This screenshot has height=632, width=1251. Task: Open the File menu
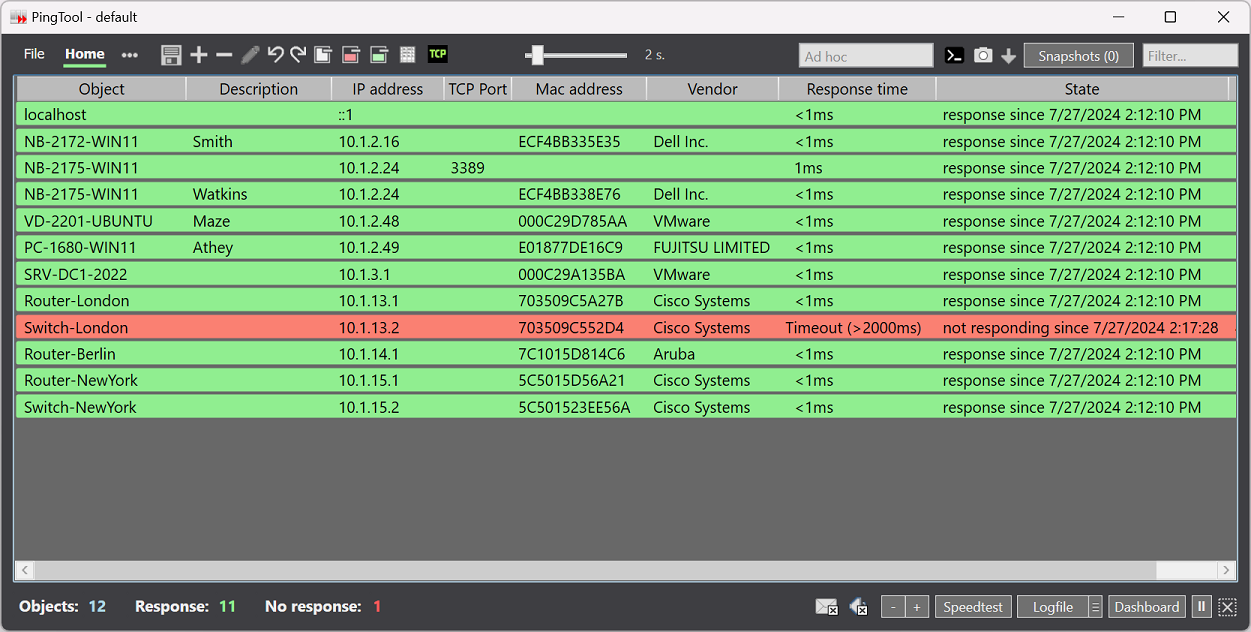[34, 54]
